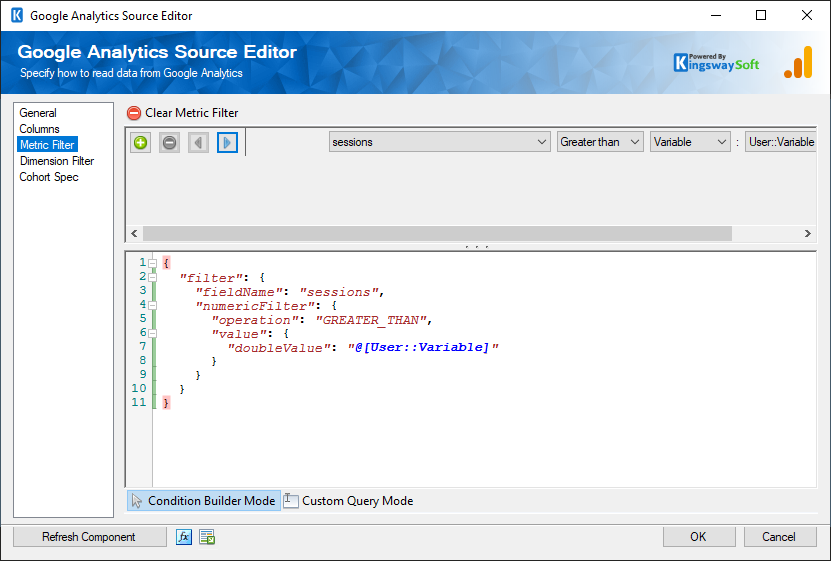Click the orange Google Analytics logo

point(798,63)
